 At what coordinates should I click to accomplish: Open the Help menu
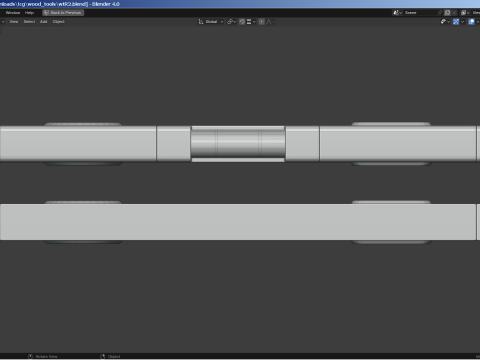click(x=29, y=13)
